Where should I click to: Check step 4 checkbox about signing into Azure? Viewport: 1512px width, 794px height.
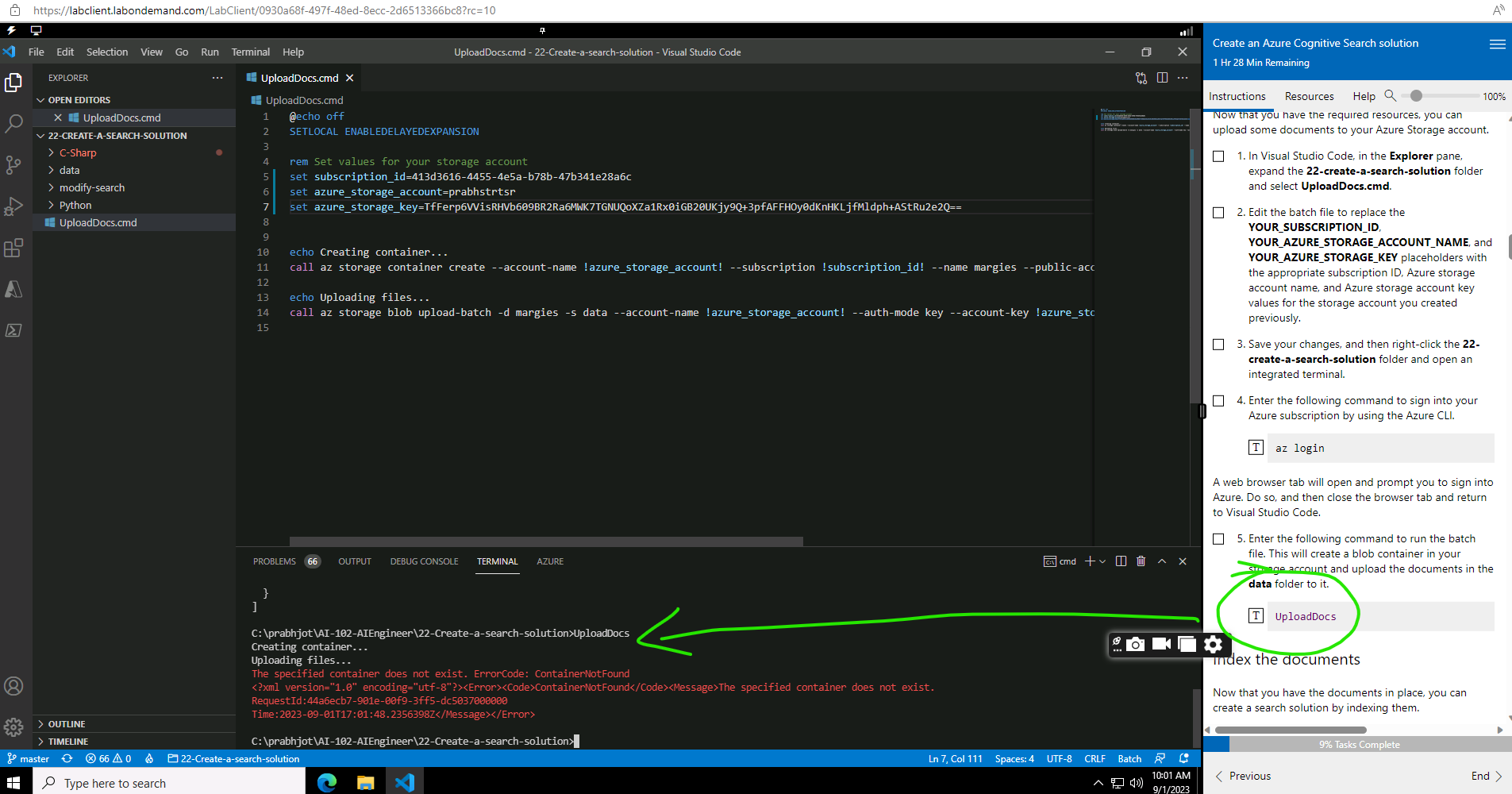(x=1218, y=401)
